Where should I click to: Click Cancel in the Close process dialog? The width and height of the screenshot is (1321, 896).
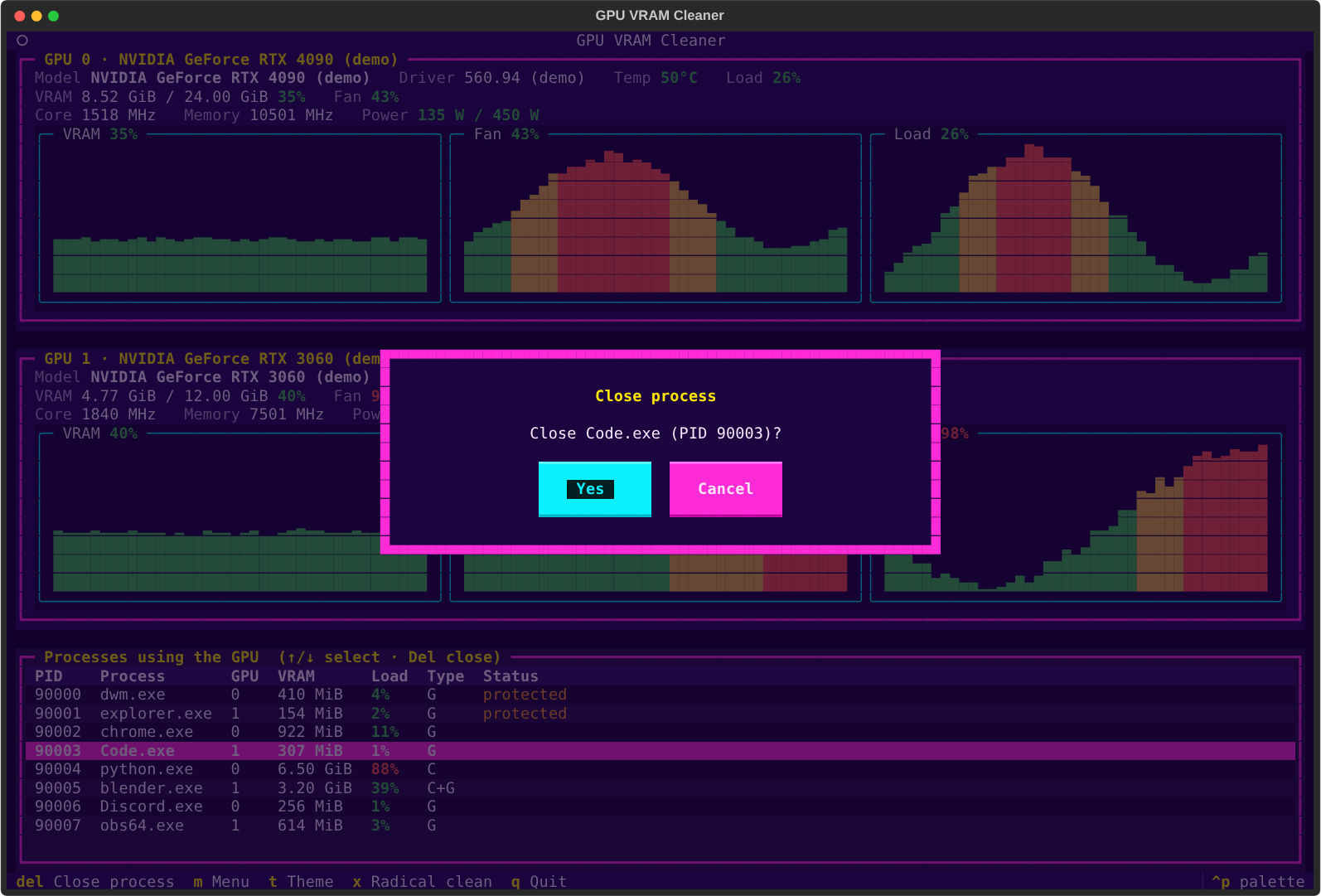(x=725, y=489)
